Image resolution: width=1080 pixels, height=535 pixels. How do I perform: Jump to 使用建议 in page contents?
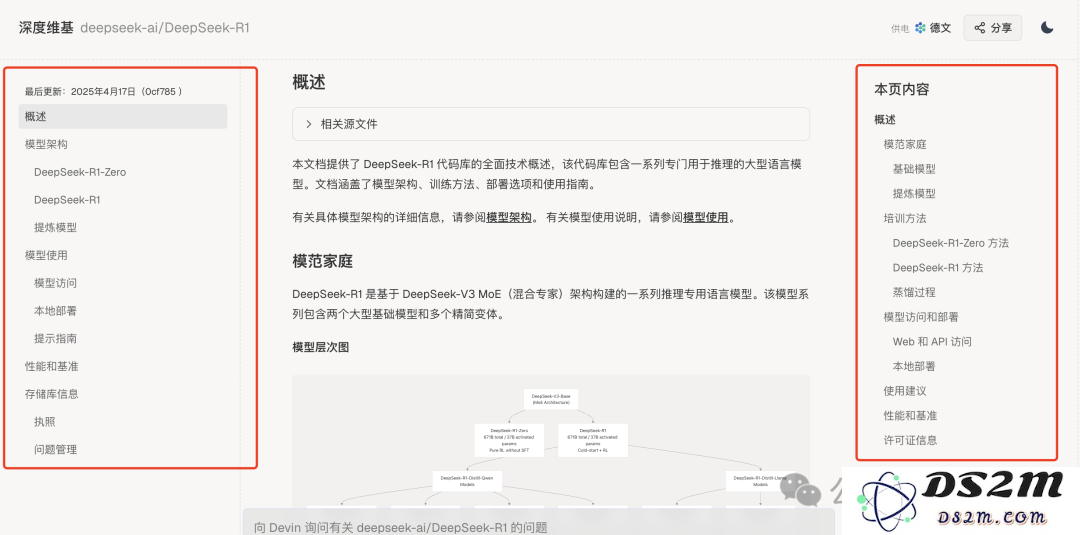905,391
